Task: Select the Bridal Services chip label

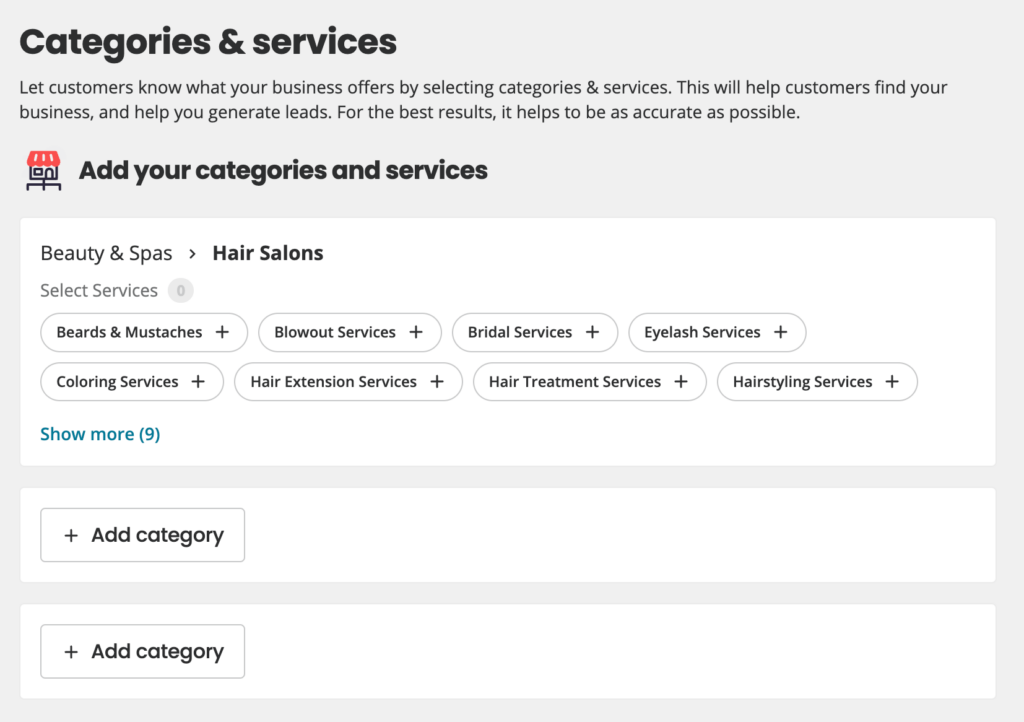Action: [520, 332]
